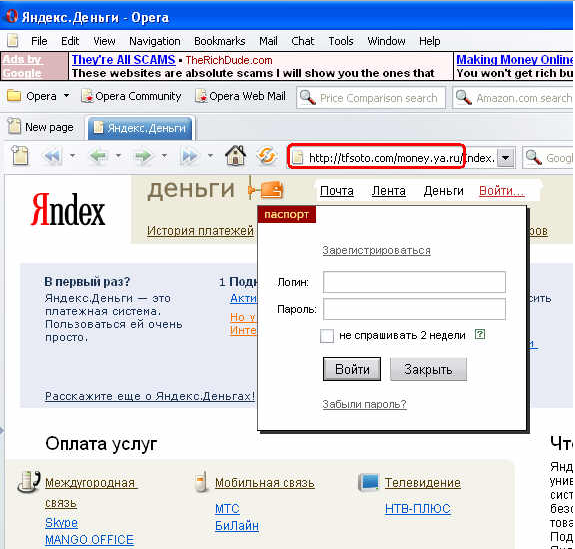Open the Tools menu
575x549 pixels.
pos(341,41)
